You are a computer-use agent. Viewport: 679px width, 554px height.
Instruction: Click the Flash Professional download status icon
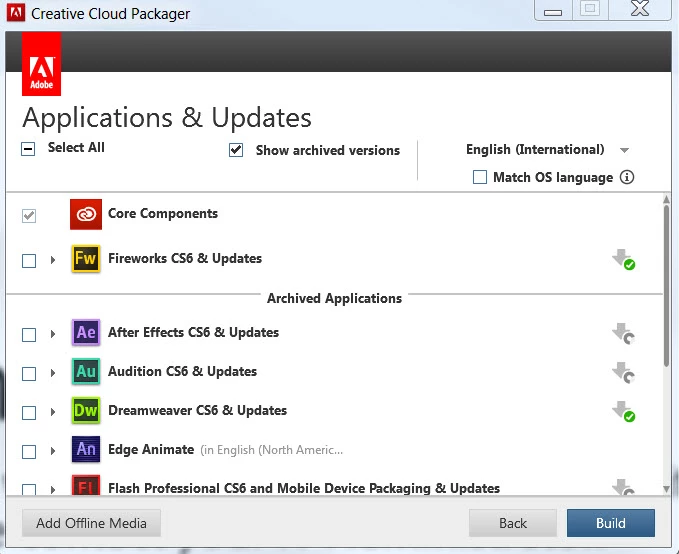pos(624,487)
